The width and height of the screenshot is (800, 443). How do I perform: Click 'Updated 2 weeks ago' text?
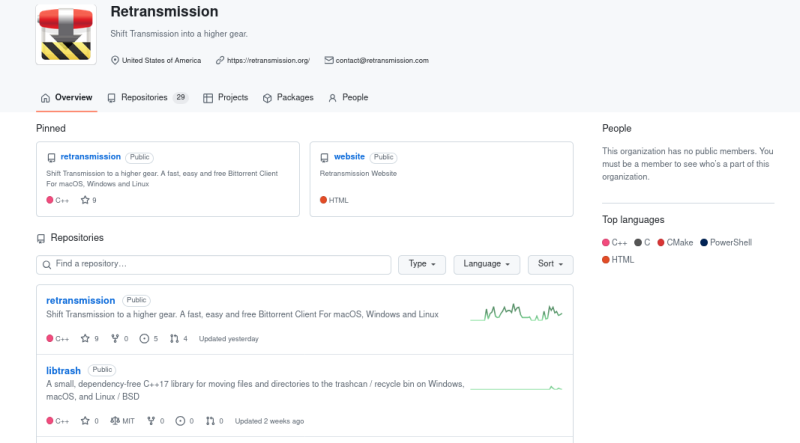click(269, 422)
